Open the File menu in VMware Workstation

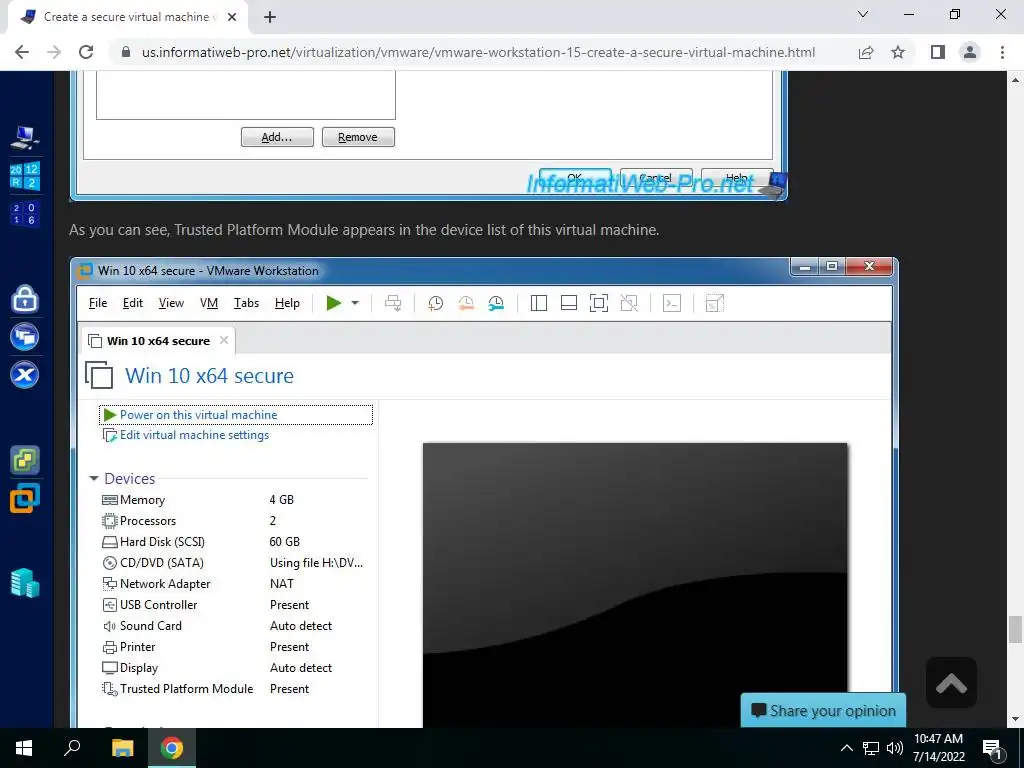click(98, 303)
